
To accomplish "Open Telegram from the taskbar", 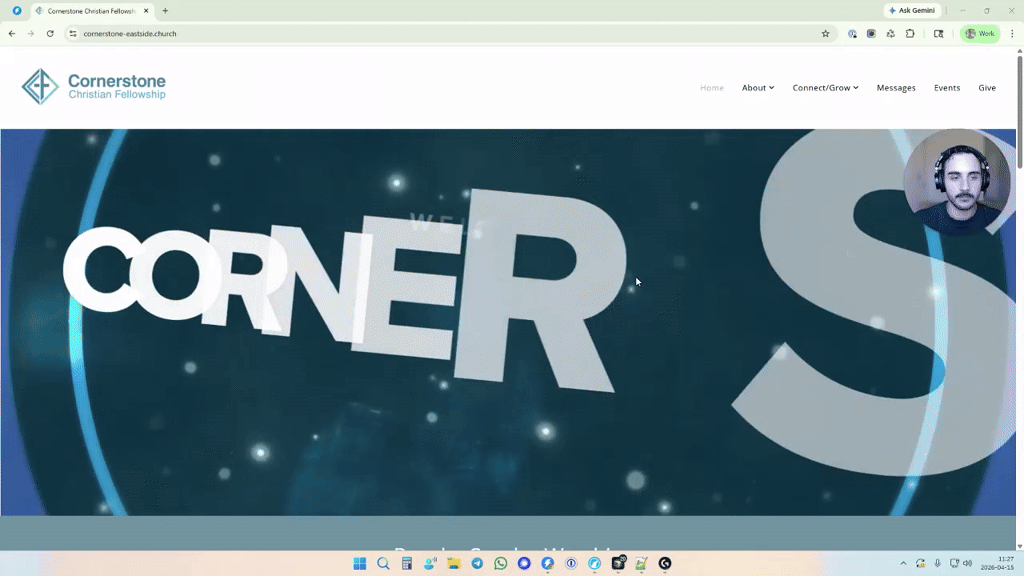I will pos(477,563).
